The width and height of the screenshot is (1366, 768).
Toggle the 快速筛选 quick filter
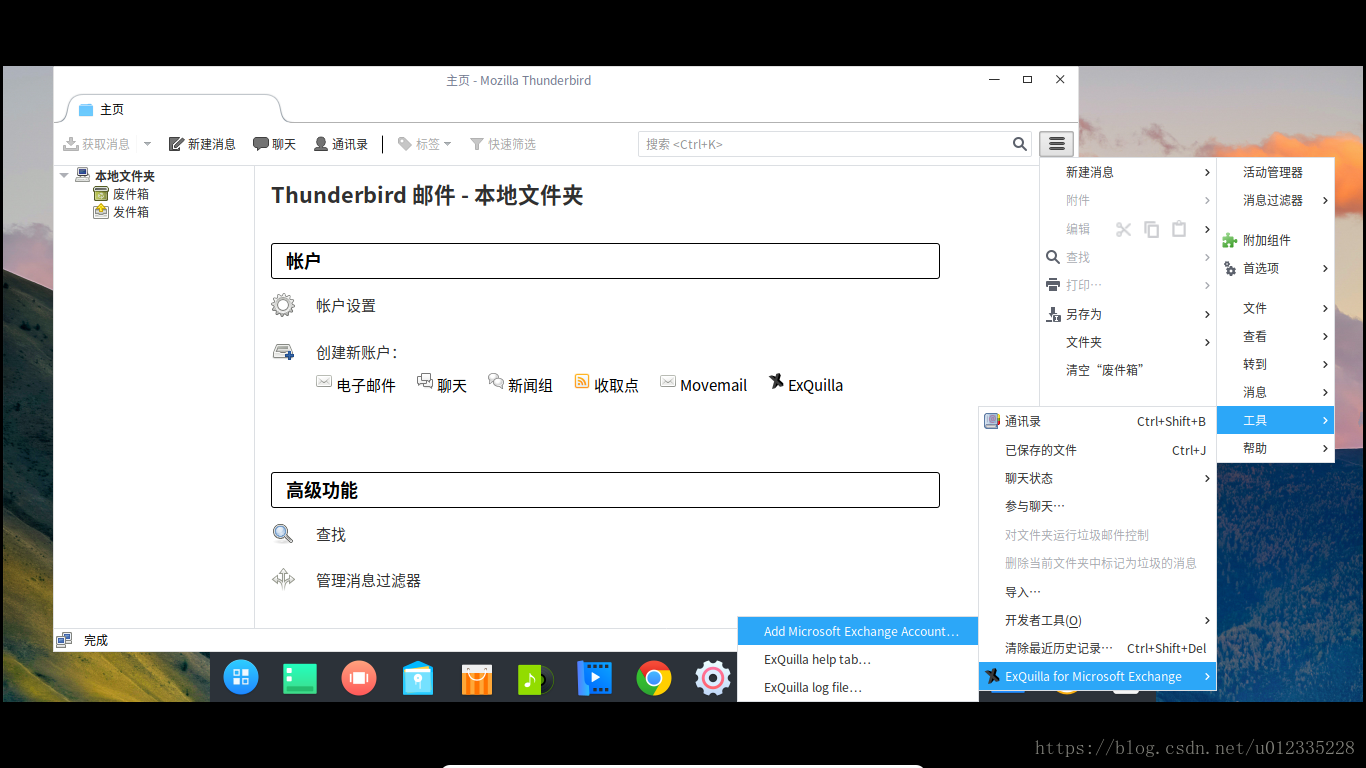(503, 144)
